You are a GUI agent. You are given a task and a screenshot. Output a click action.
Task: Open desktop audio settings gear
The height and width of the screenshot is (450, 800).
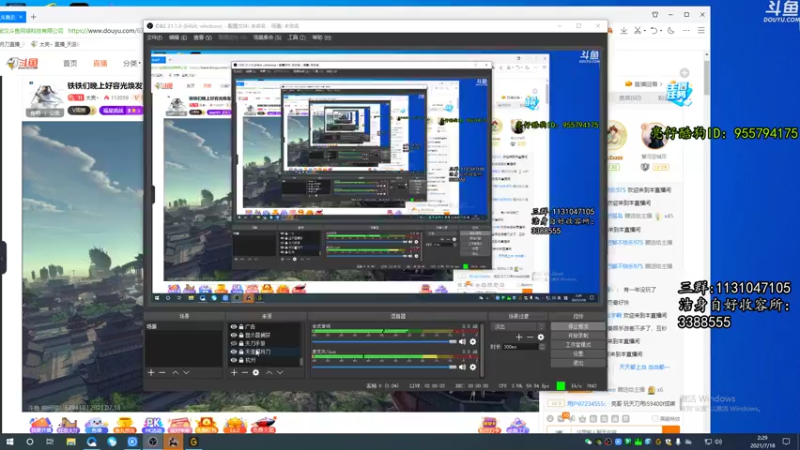473,341
